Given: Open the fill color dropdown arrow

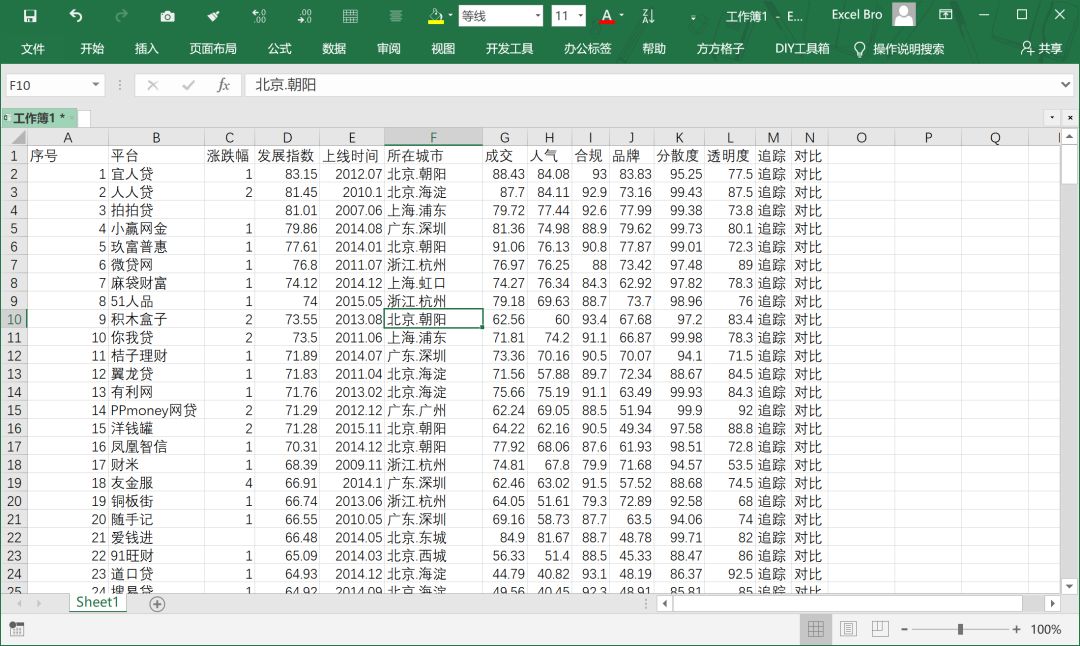Looking at the screenshot, I should coord(450,16).
